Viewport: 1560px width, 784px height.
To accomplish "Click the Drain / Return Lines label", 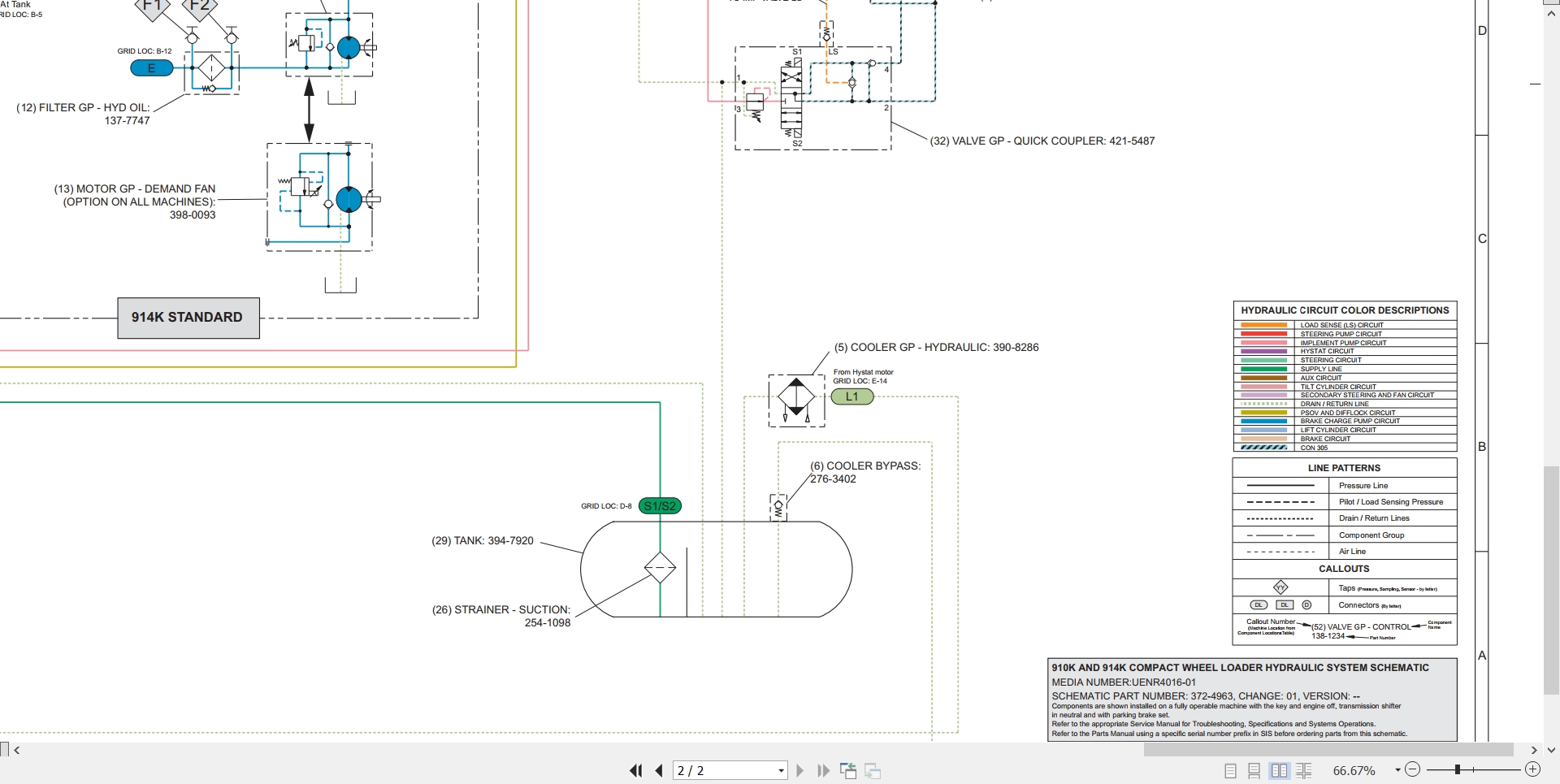I will pos(1374,518).
